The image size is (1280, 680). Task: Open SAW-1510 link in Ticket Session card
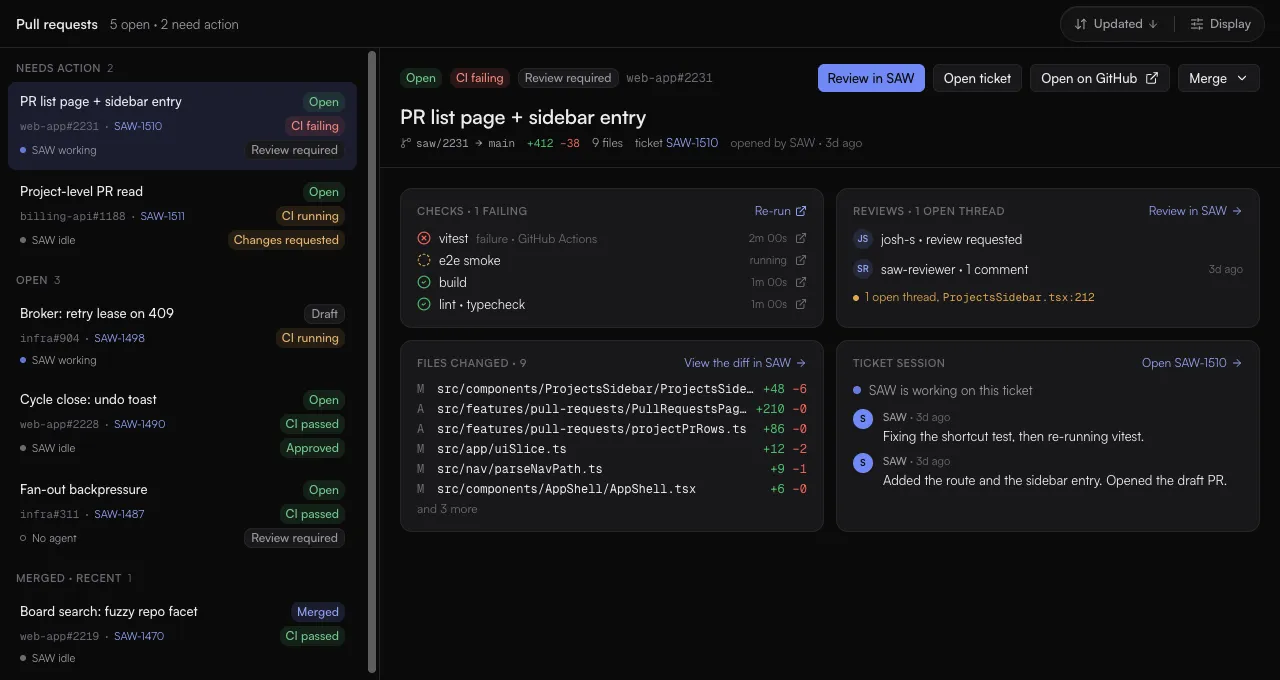(x=1192, y=363)
